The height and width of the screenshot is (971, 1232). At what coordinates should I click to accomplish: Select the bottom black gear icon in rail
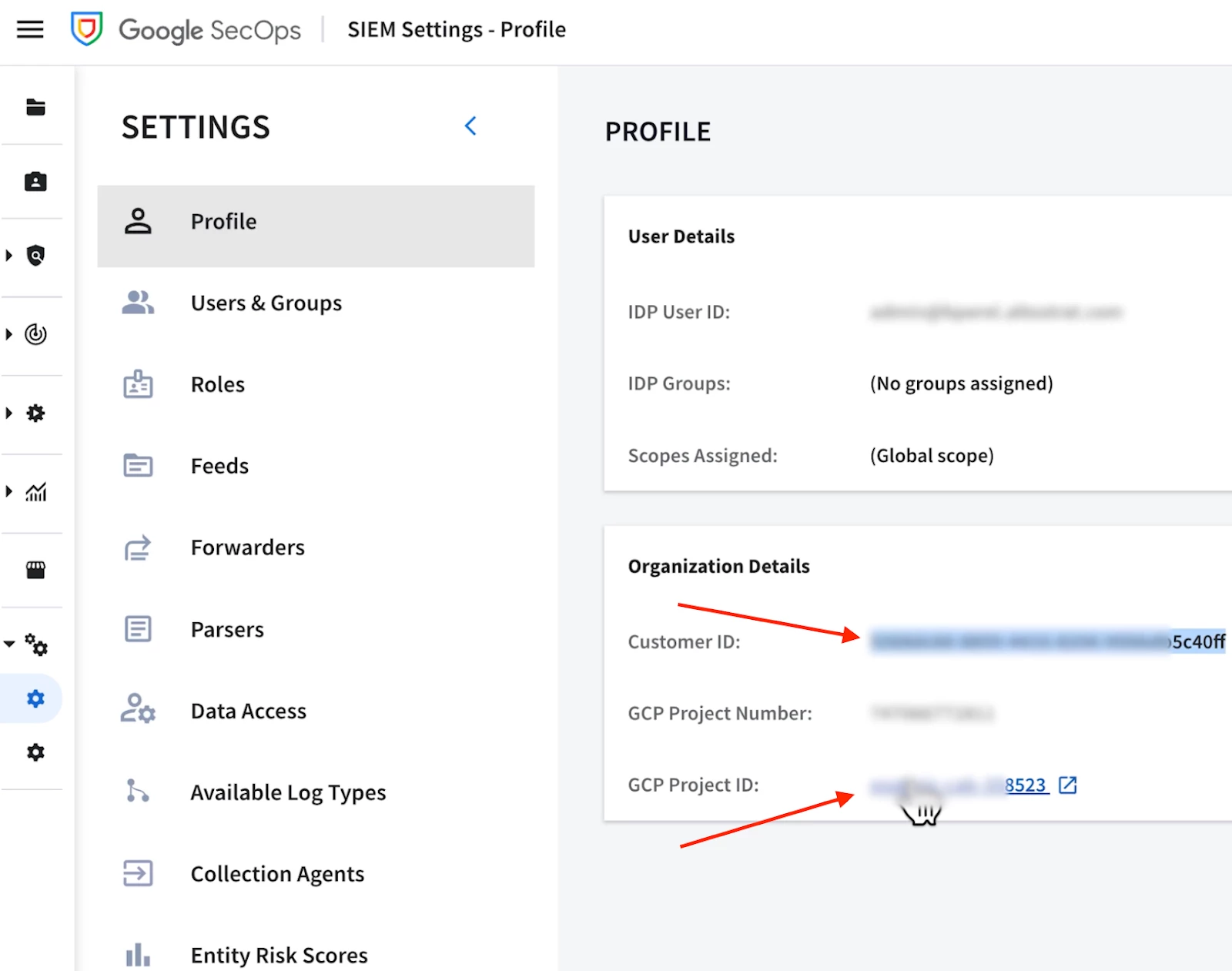pyautogui.click(x=35, y=752)
